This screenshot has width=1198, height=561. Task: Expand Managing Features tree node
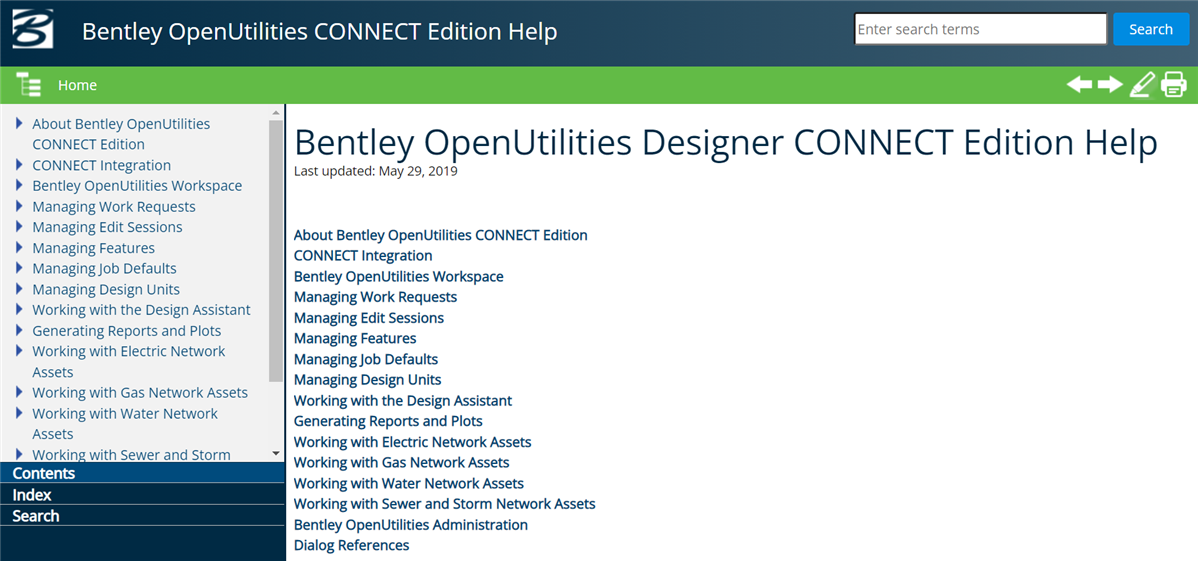pos(19,247)
